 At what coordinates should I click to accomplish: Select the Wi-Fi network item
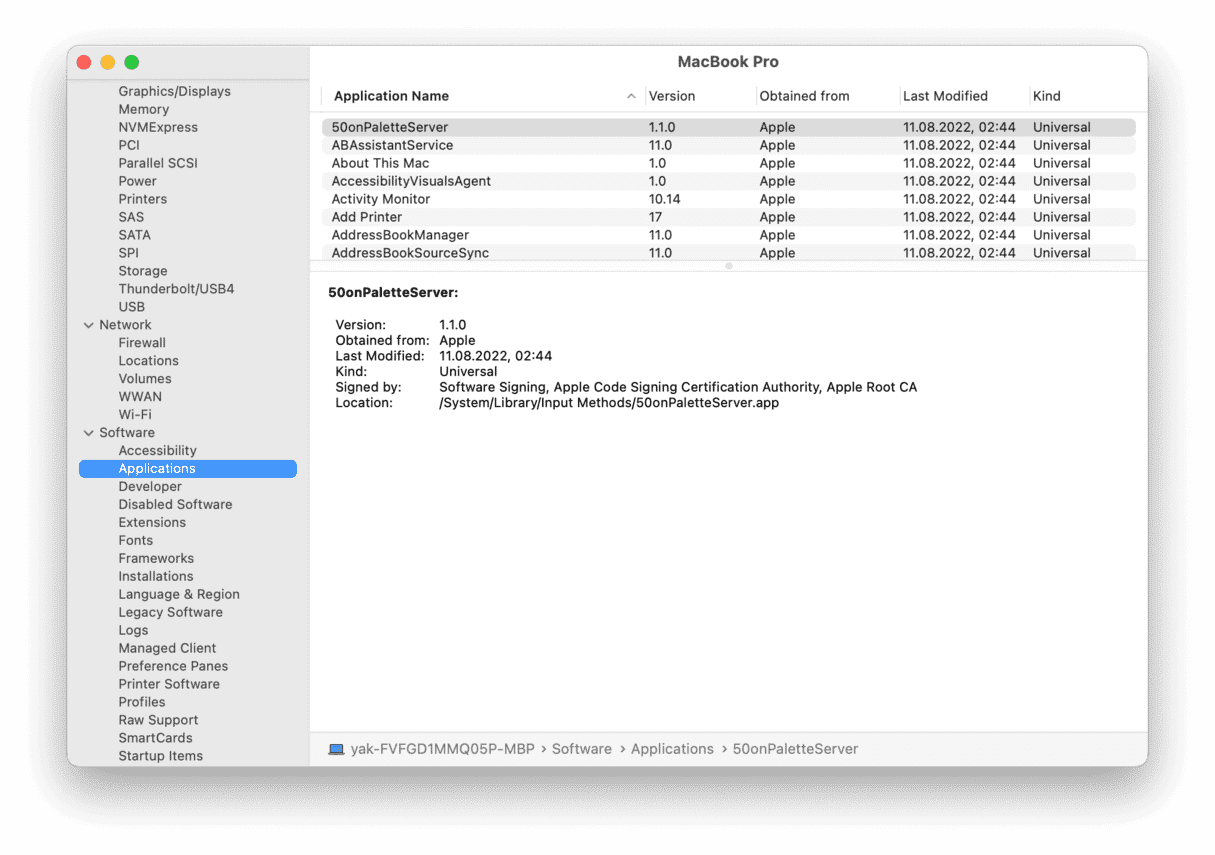click(135, 415)
